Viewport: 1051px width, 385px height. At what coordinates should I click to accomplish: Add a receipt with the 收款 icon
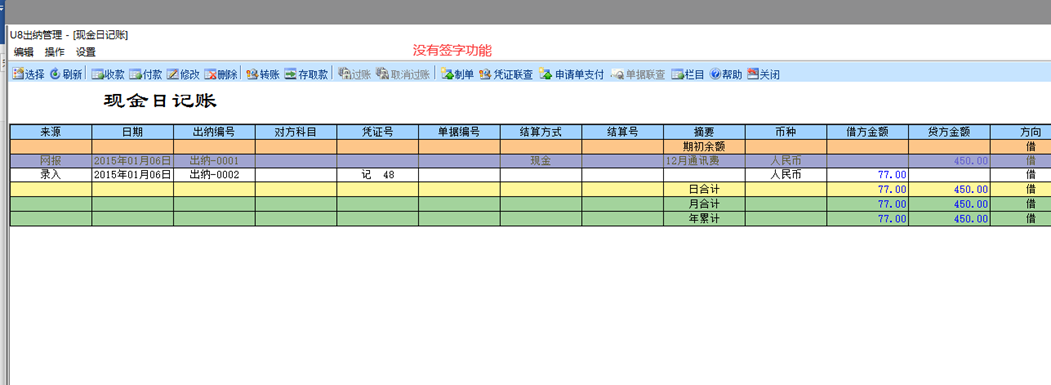point(108,74)
